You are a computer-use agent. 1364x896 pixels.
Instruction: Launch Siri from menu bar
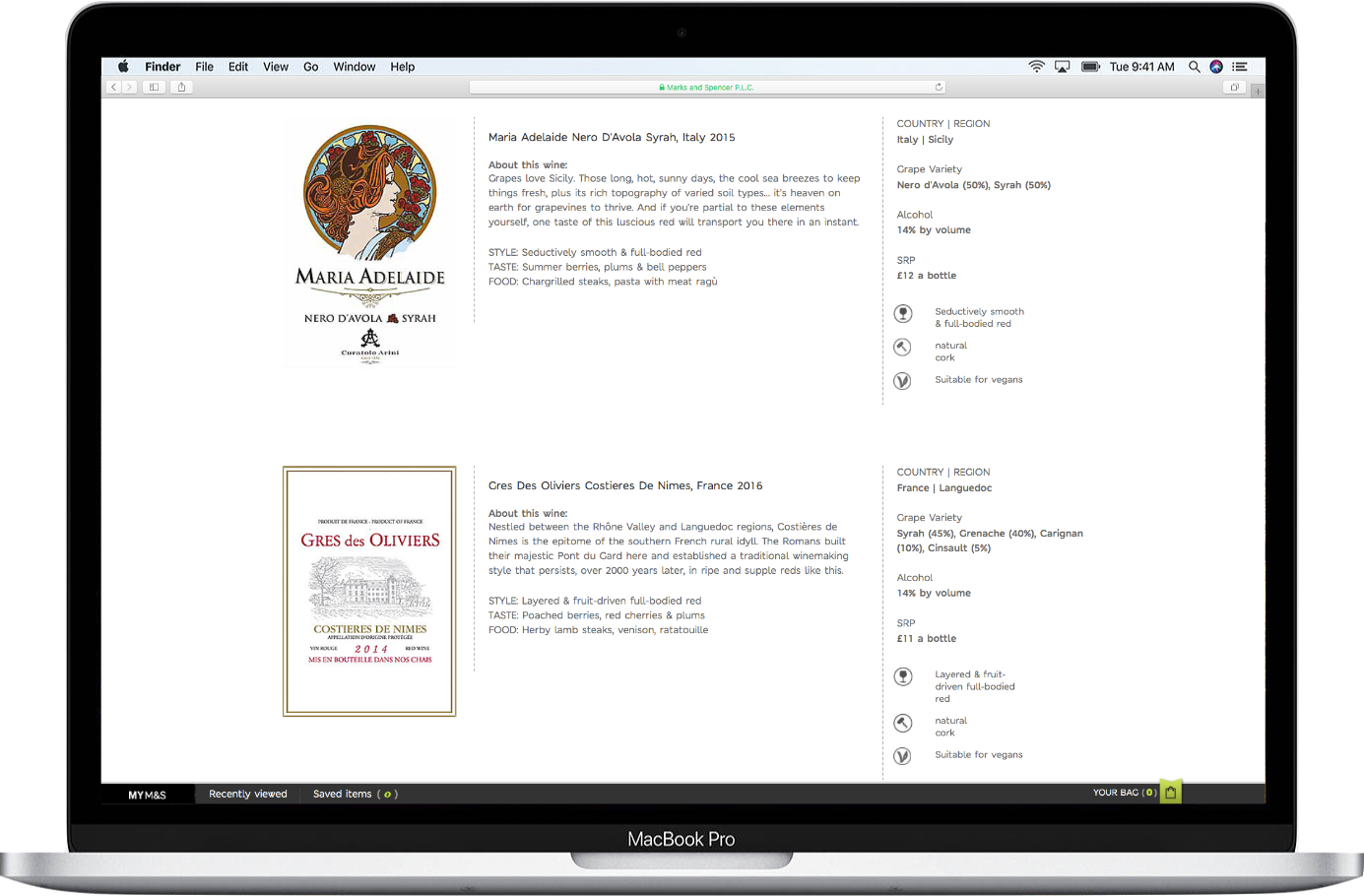pos(1216,67)
